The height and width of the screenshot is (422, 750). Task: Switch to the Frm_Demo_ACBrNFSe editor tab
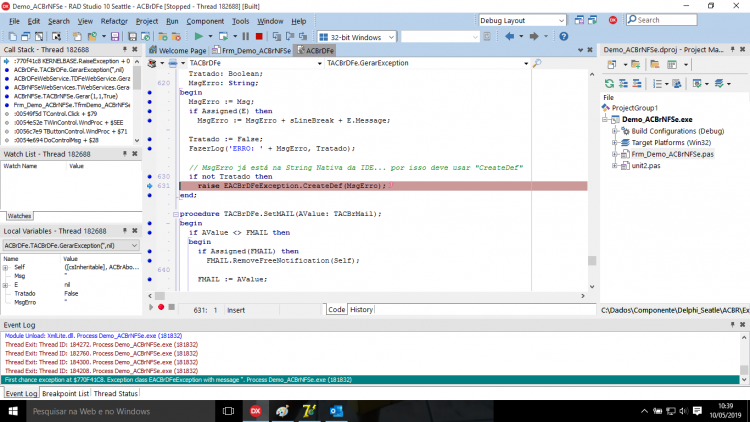point(252,51)
